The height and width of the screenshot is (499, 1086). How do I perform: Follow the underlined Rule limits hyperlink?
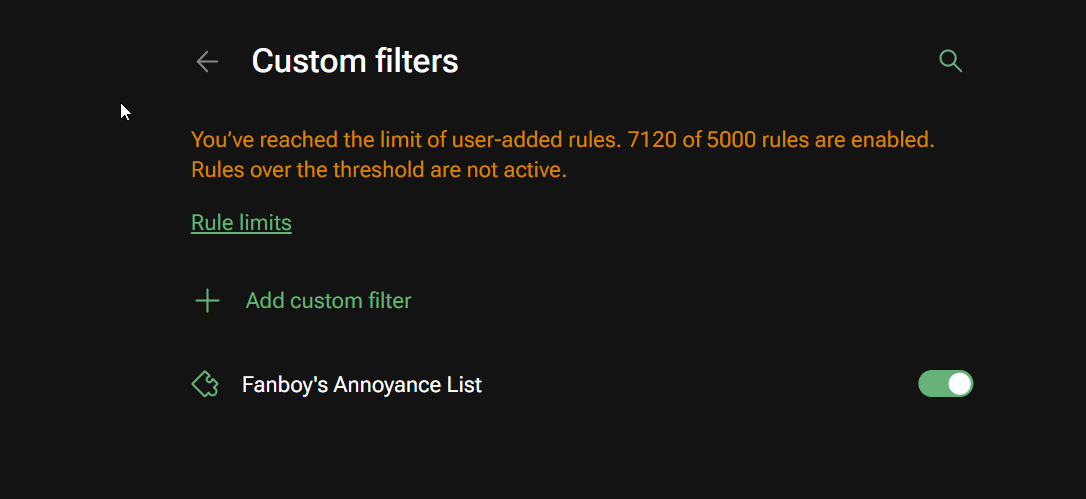[x=241, y=222]
